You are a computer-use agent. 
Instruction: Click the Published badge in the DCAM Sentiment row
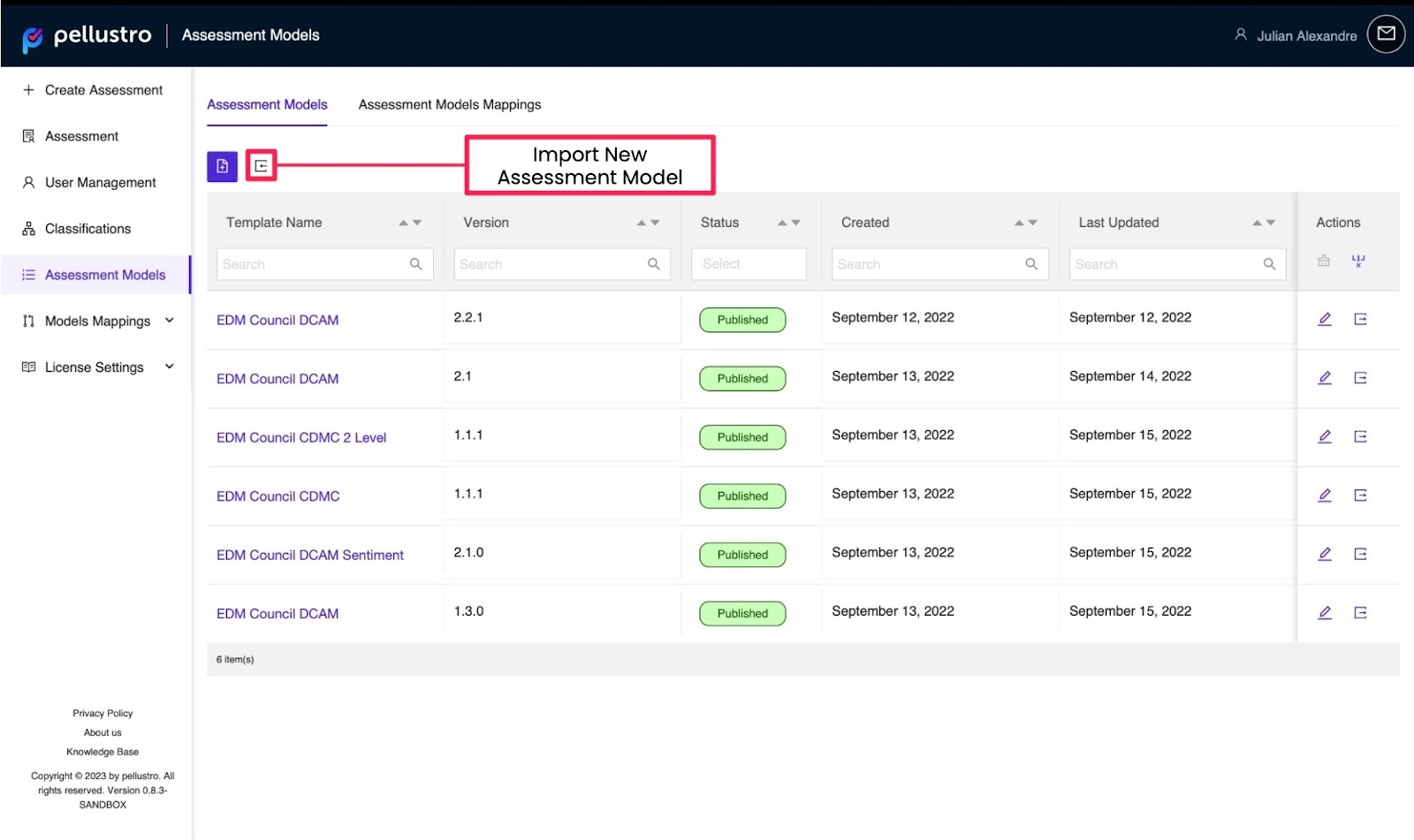[742, 555]
